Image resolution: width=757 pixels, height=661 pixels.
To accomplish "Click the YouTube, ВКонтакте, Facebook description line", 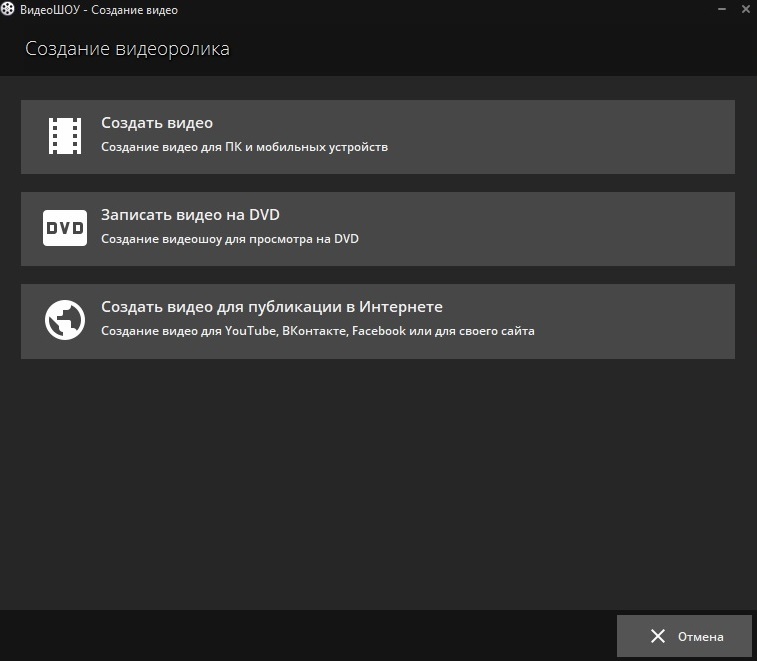I will tap(318, 331).
